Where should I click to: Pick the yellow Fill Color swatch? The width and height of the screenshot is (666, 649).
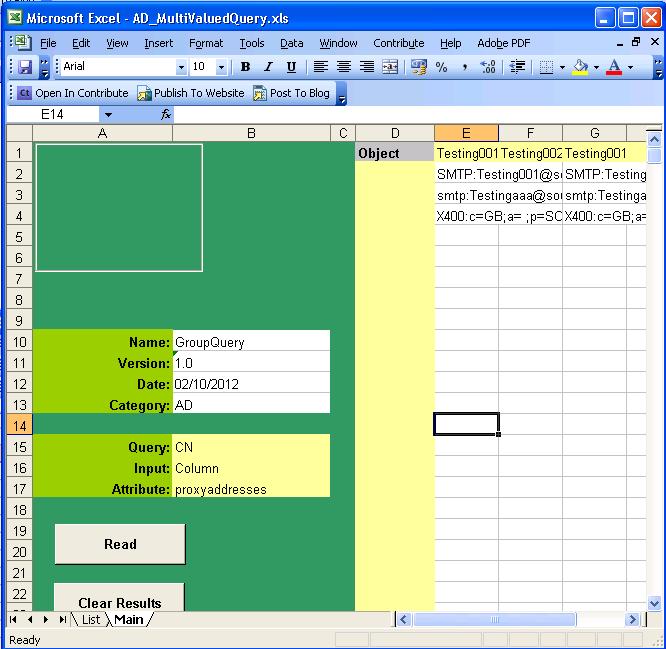(580, 67)
